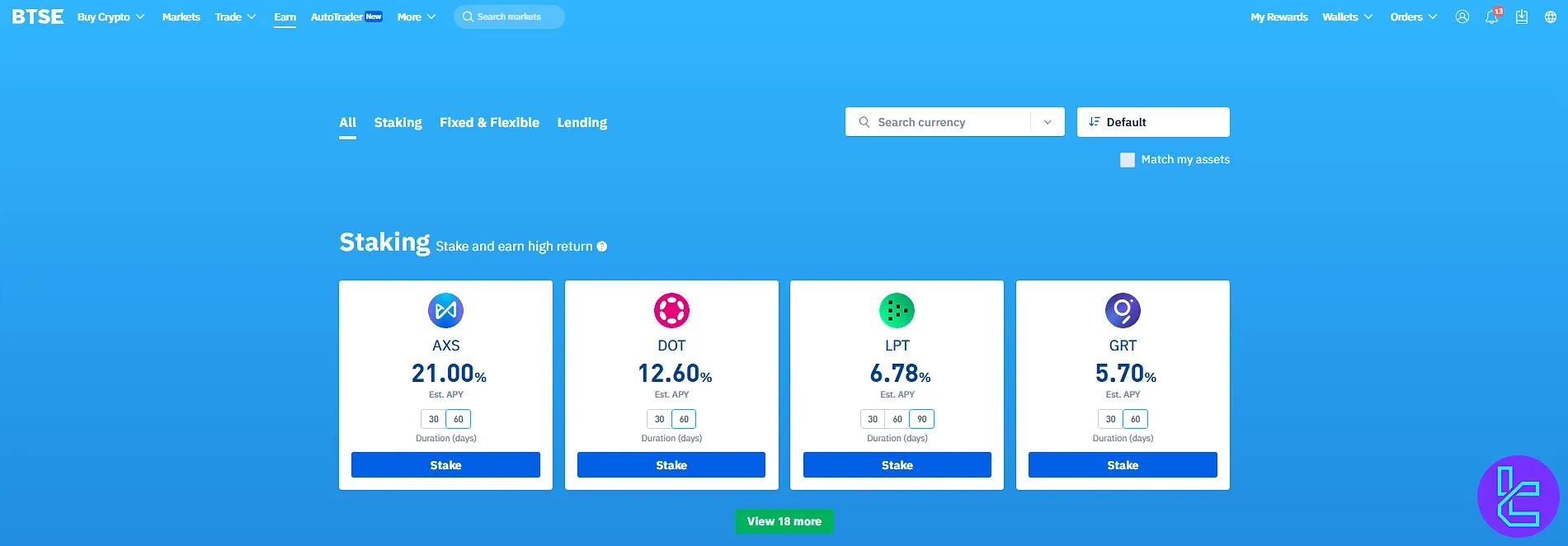Click the DOT coin icon
1568x546 pixels.
(671, 311)
